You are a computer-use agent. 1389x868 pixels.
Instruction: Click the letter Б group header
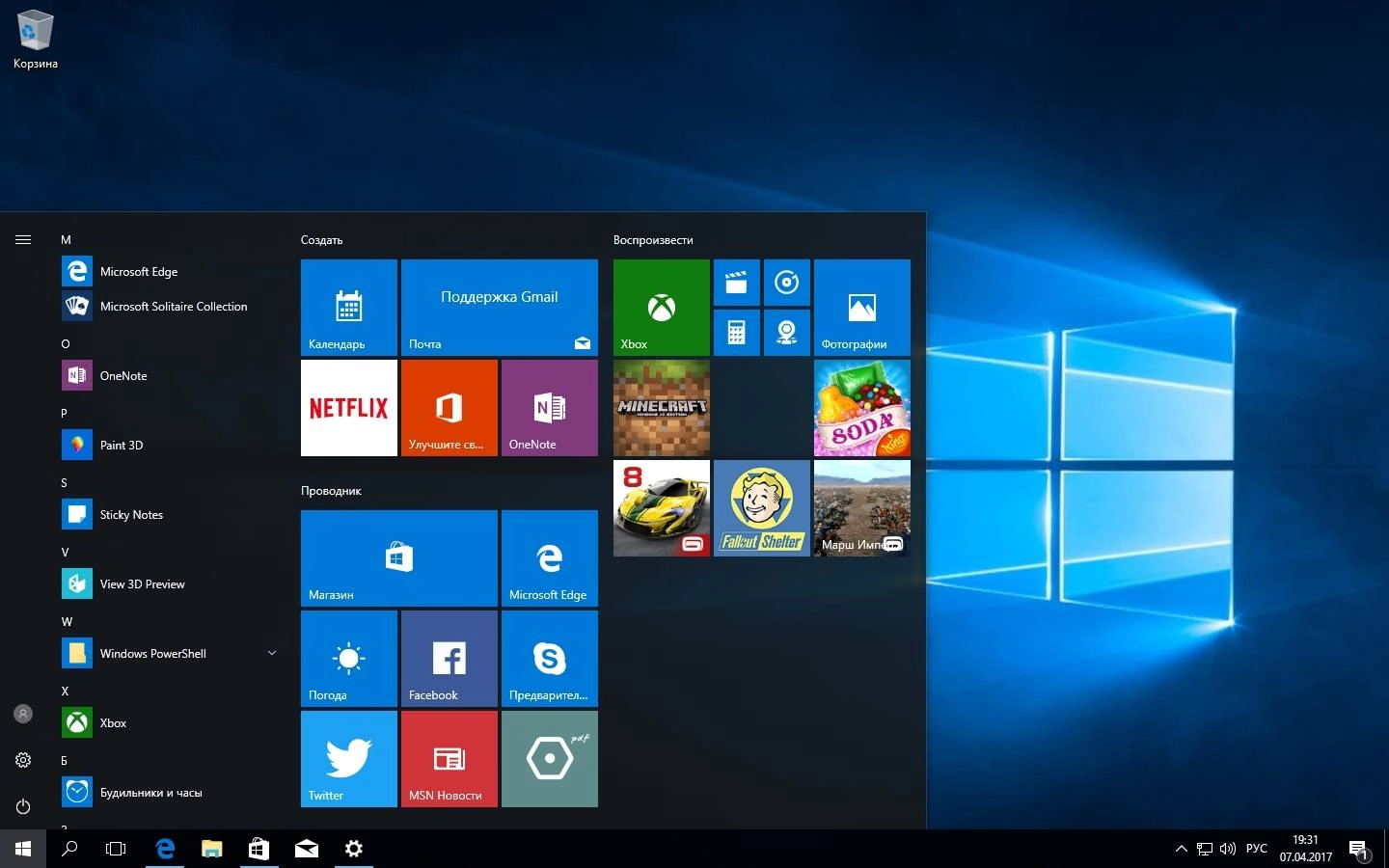(x=65, y=760)
